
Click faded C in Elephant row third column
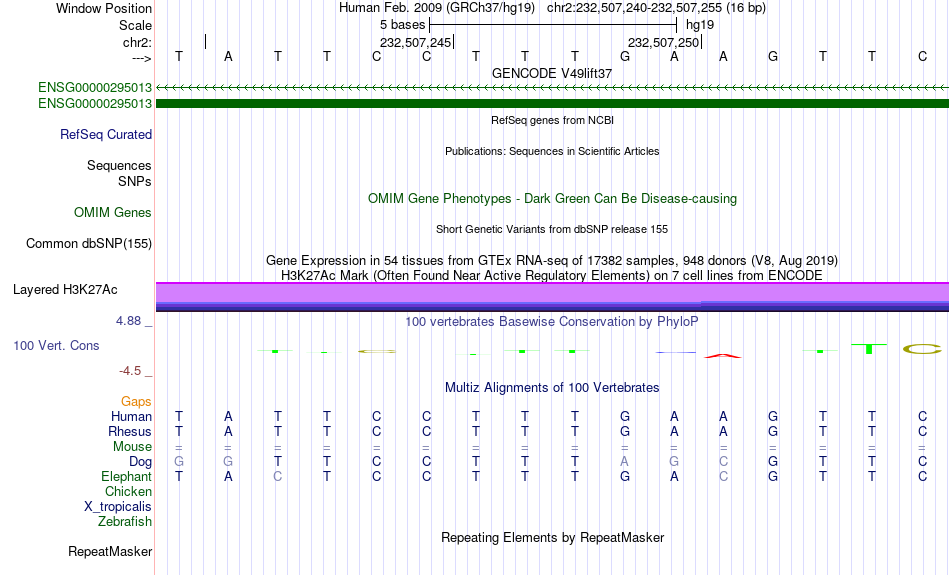click(277, 477)
